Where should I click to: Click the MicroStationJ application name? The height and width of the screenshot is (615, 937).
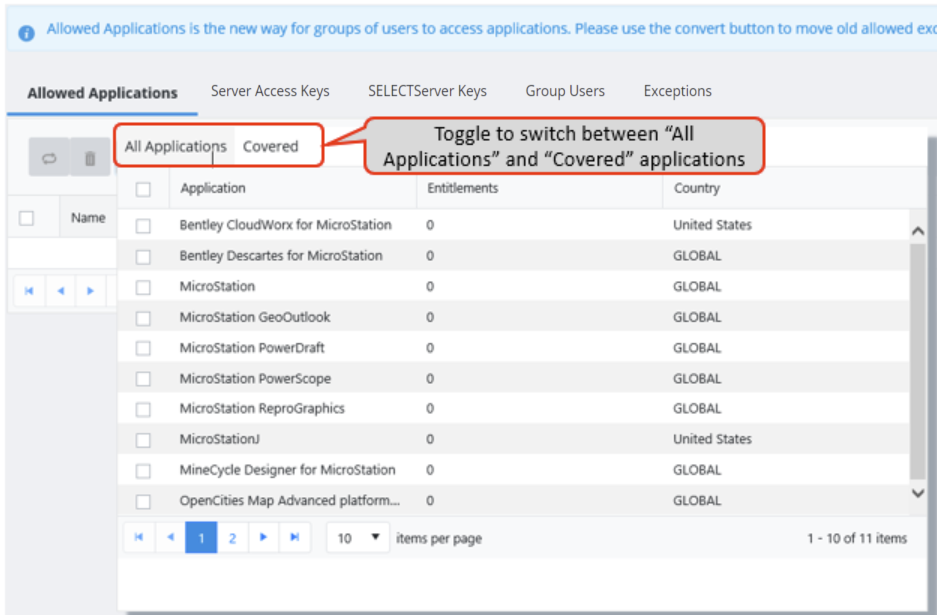(x=220, y=439)
